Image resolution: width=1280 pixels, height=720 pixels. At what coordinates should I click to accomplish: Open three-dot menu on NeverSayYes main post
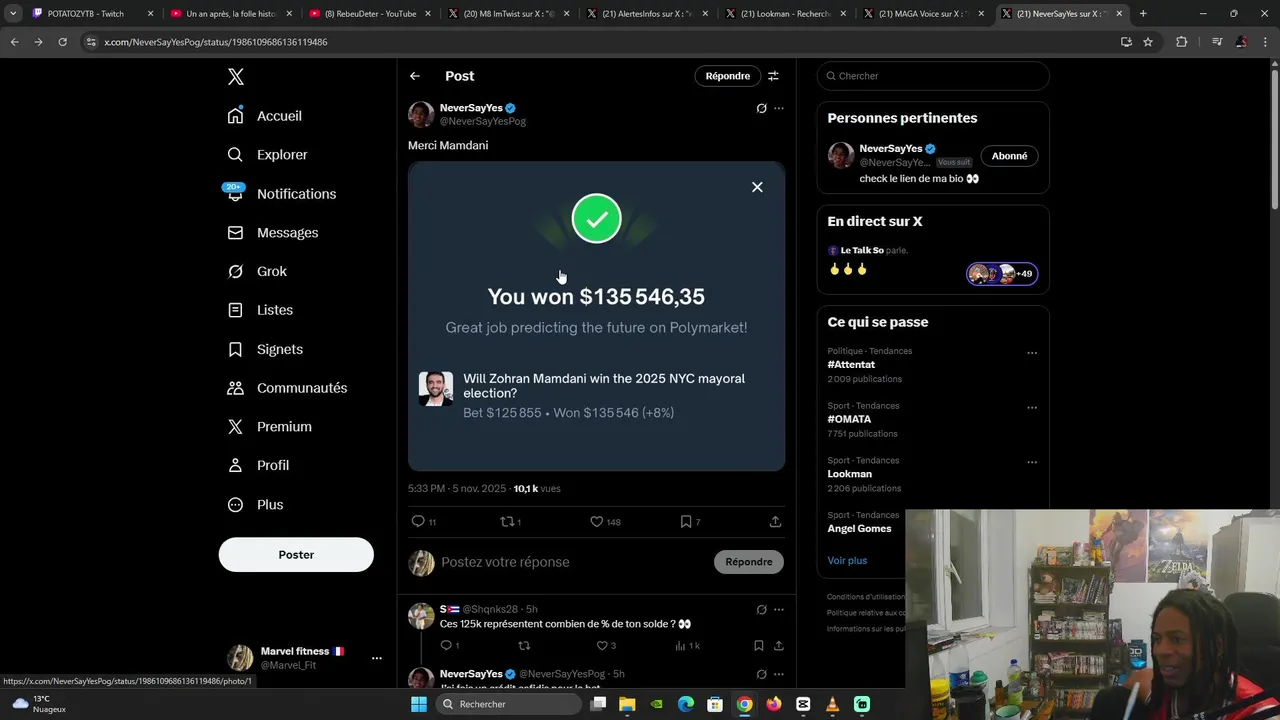pyautogui.click(x=779, y=108)
